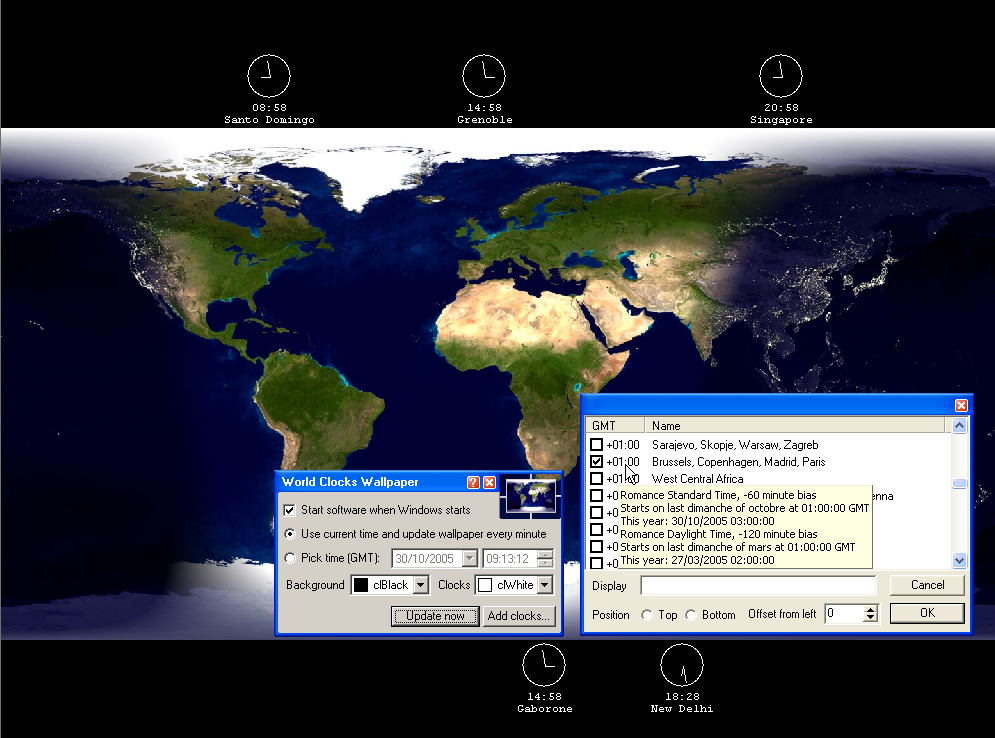Click the Grenoble clock face
The height and width of the screenshot is (738, 995).
pyautogui.click(x=484, y=76)
